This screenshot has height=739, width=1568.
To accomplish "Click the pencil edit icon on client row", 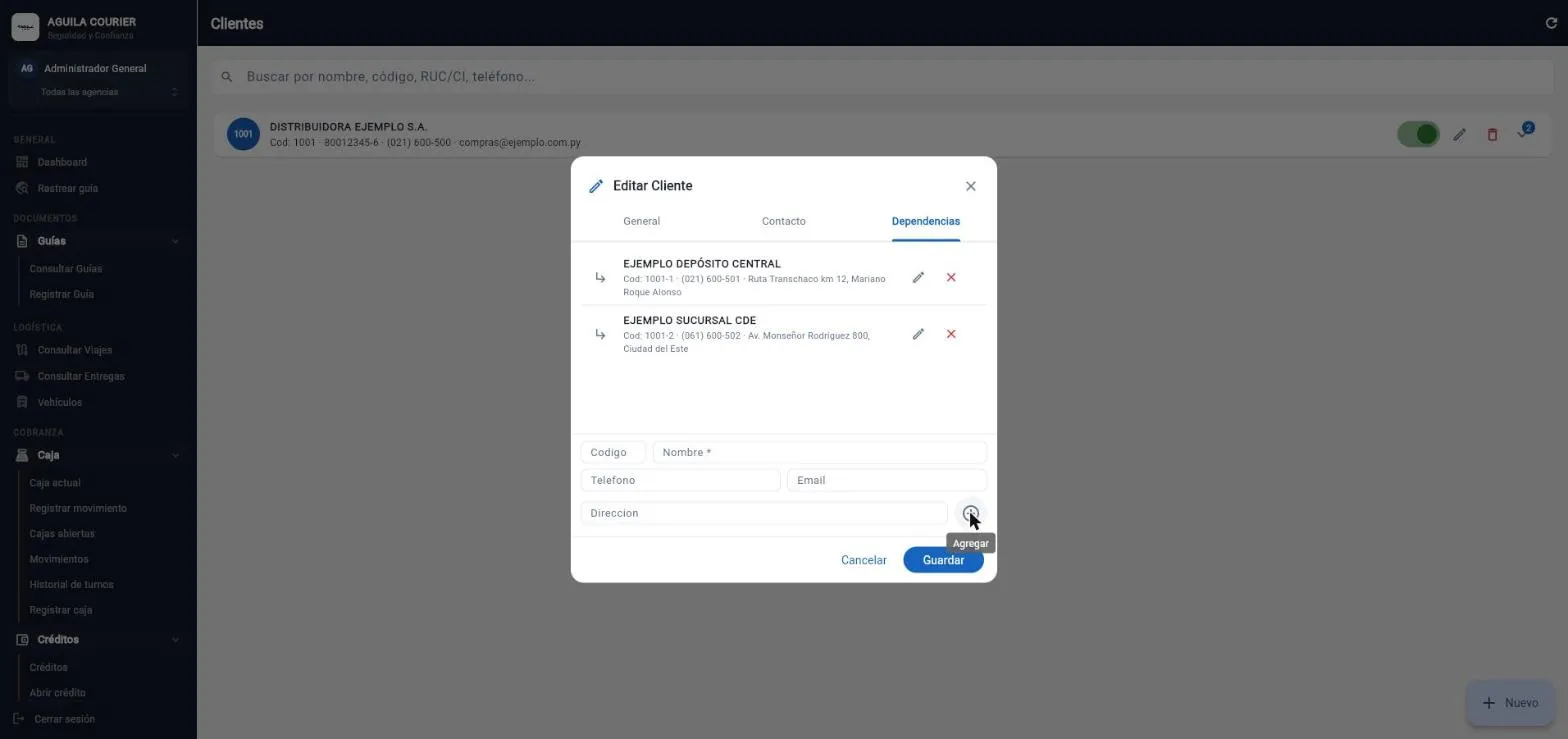I will [x=1459, y=134].
